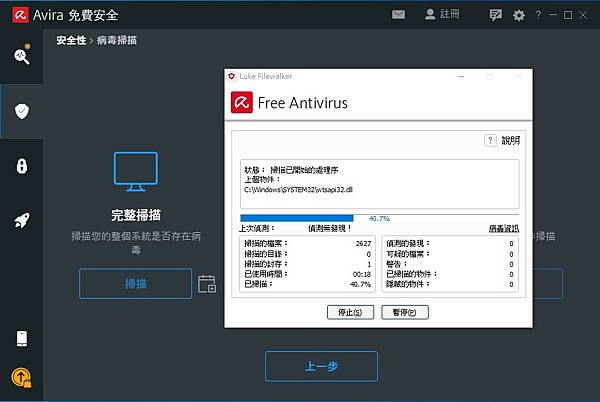Select the Security shield icon in sidebar
Screen dimensions: 600x402
22,111
